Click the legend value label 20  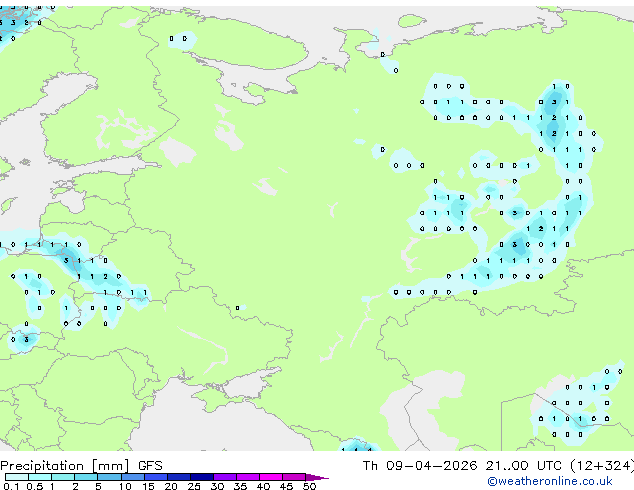[171, 486]
